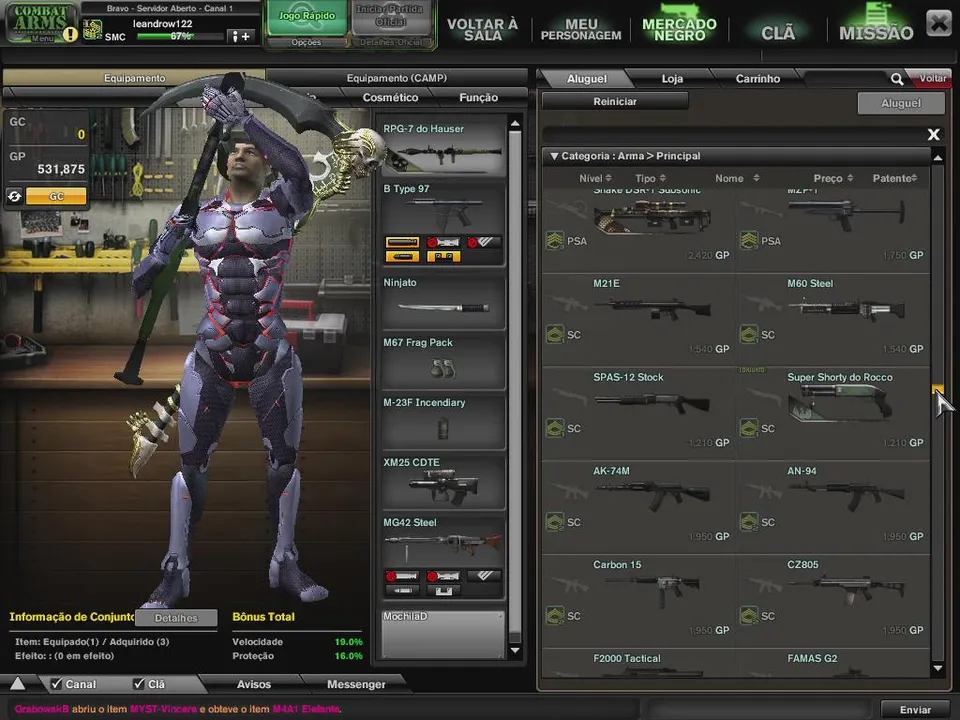This screenshot has width=960, height=720.
Task: Click the GP/GC refresh exchange icon
Action: (x=15, y=197)
